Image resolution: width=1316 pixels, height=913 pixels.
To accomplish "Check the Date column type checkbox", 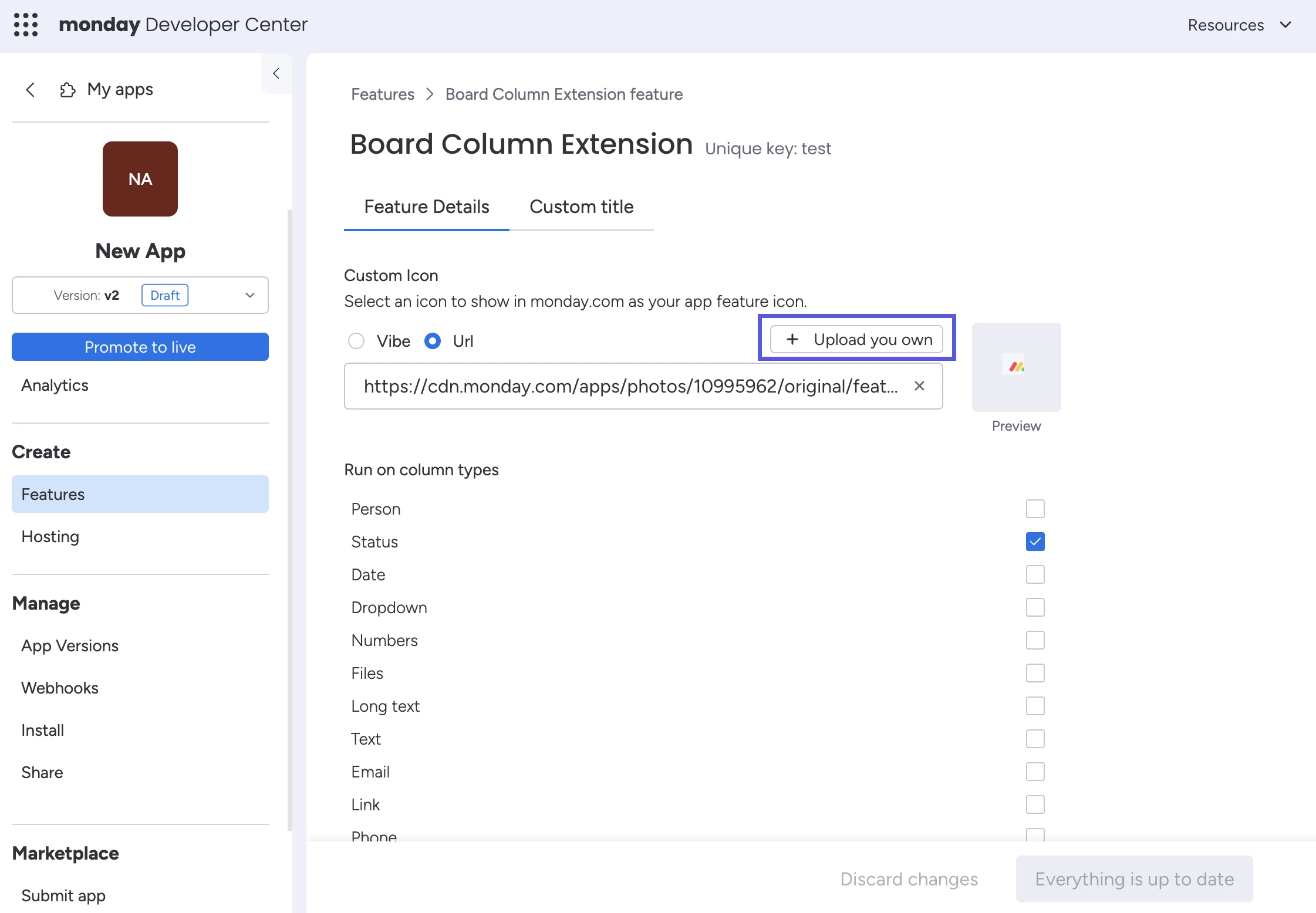I will [1035, 574].
